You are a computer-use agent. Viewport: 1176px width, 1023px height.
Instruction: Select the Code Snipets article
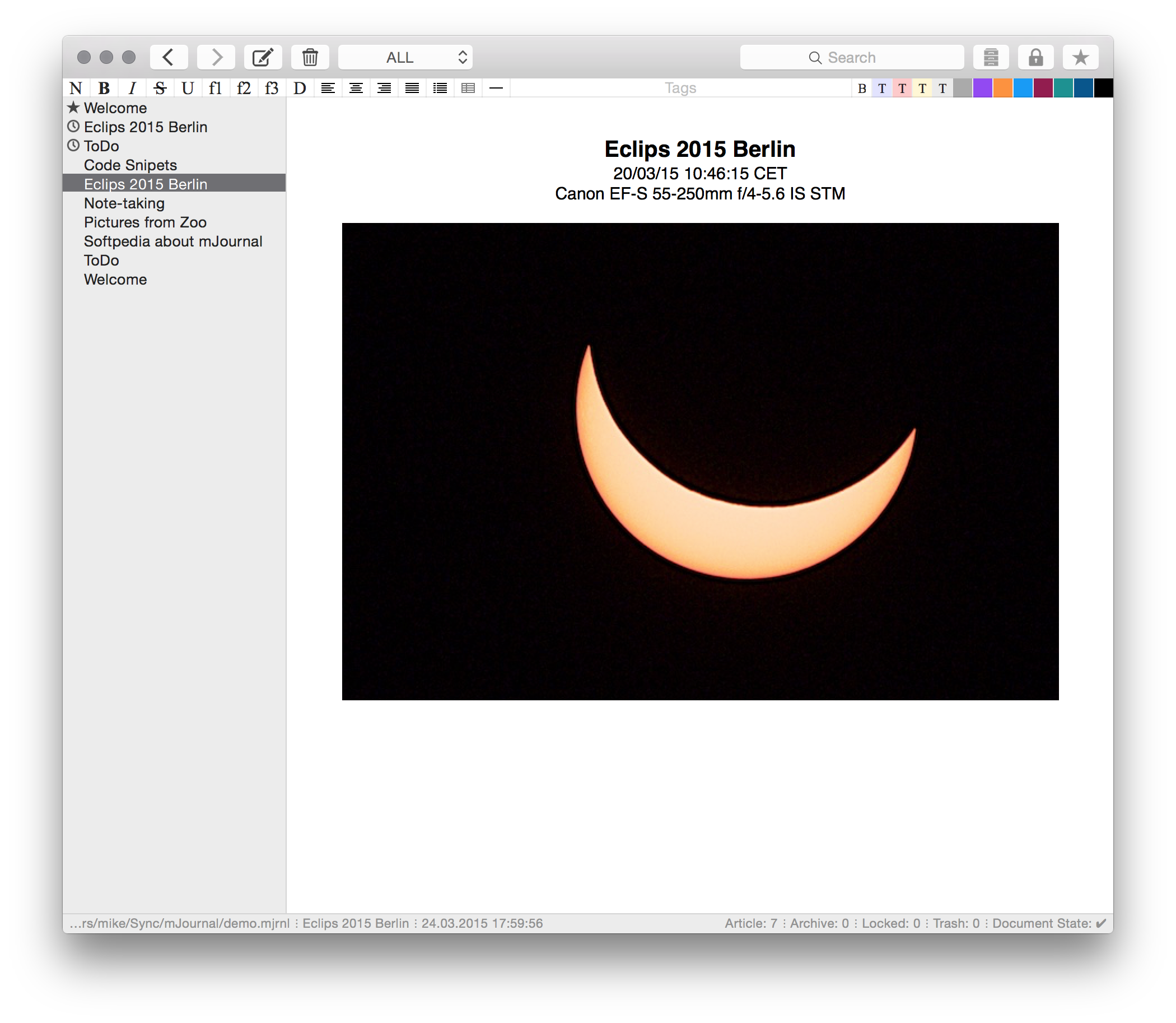click(x=130, y=165)
